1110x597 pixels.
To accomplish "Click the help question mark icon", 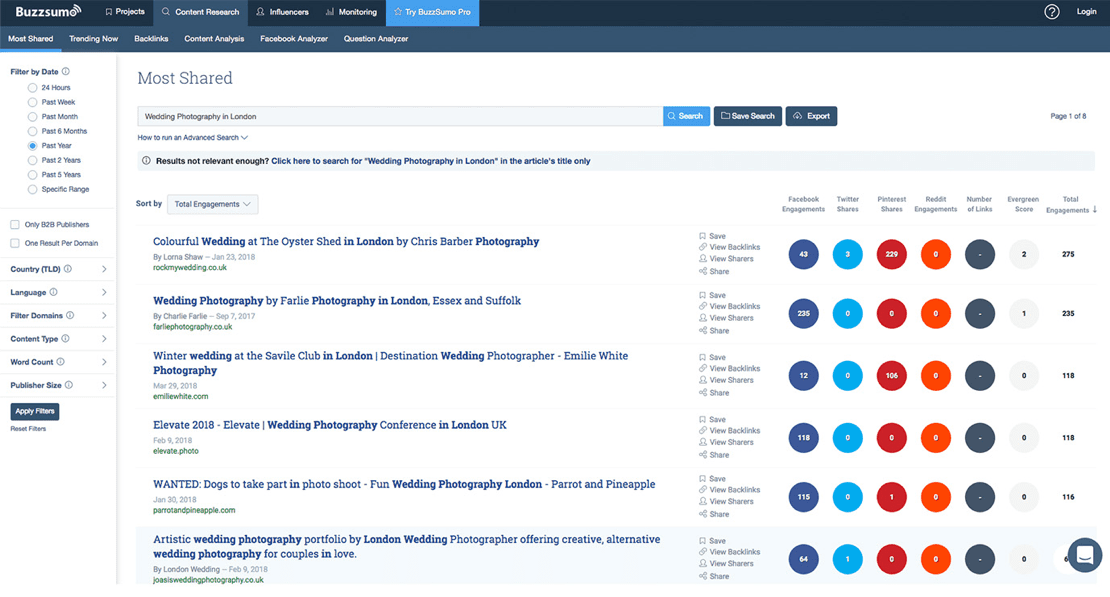I will click(x=1051, y=12).
